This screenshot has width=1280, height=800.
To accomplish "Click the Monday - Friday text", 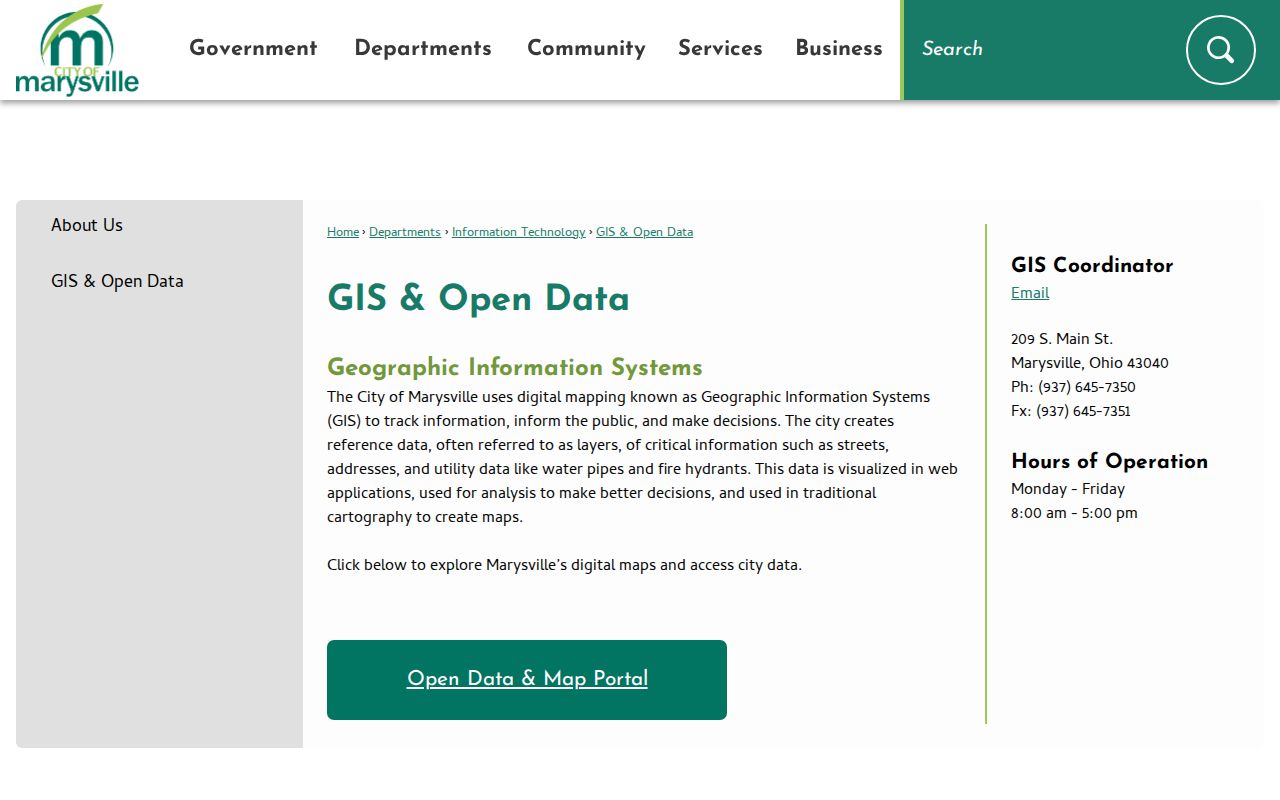I will click(x=1068, y=489).
